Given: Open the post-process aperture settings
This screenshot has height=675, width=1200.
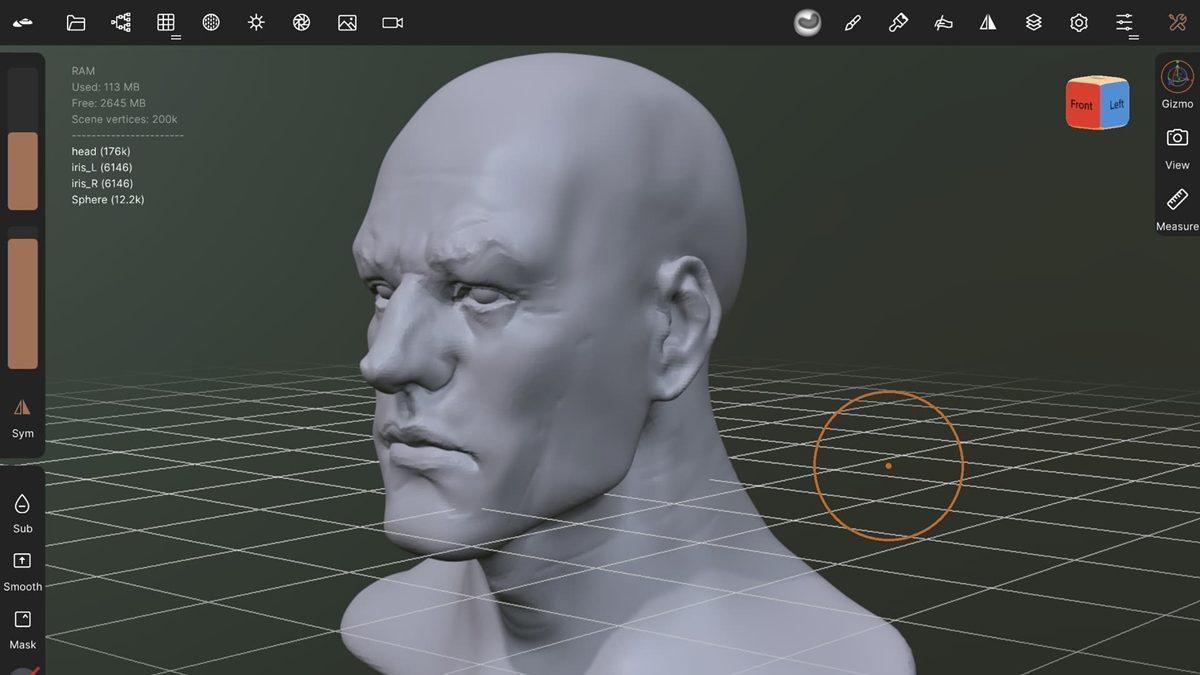Looking at the screenshot, I should point(301,21).
